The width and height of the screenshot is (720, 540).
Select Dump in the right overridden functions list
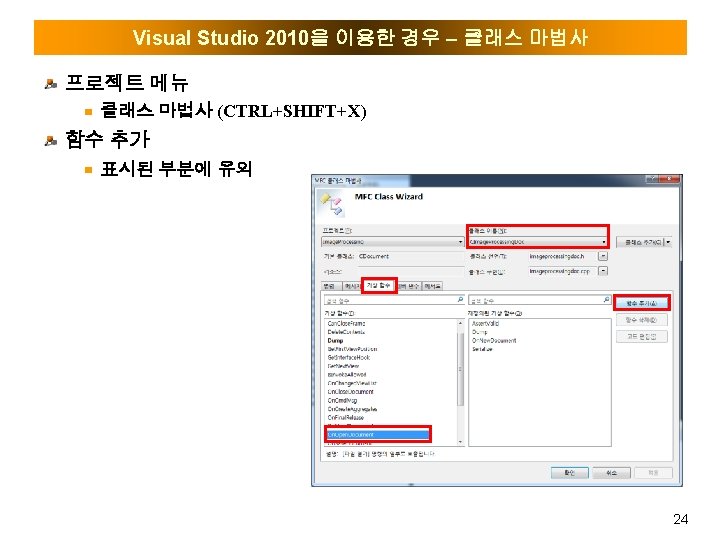pos(479,332)
